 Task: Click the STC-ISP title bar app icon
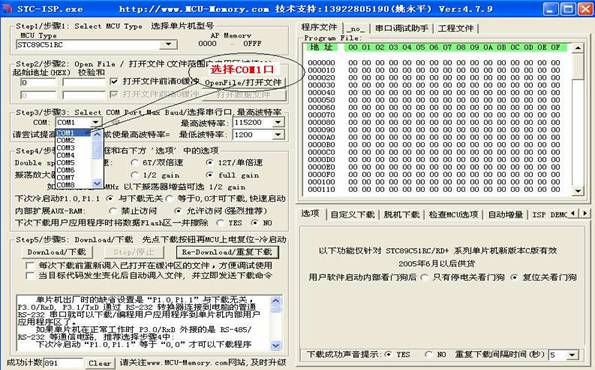(x=8, y=8)
